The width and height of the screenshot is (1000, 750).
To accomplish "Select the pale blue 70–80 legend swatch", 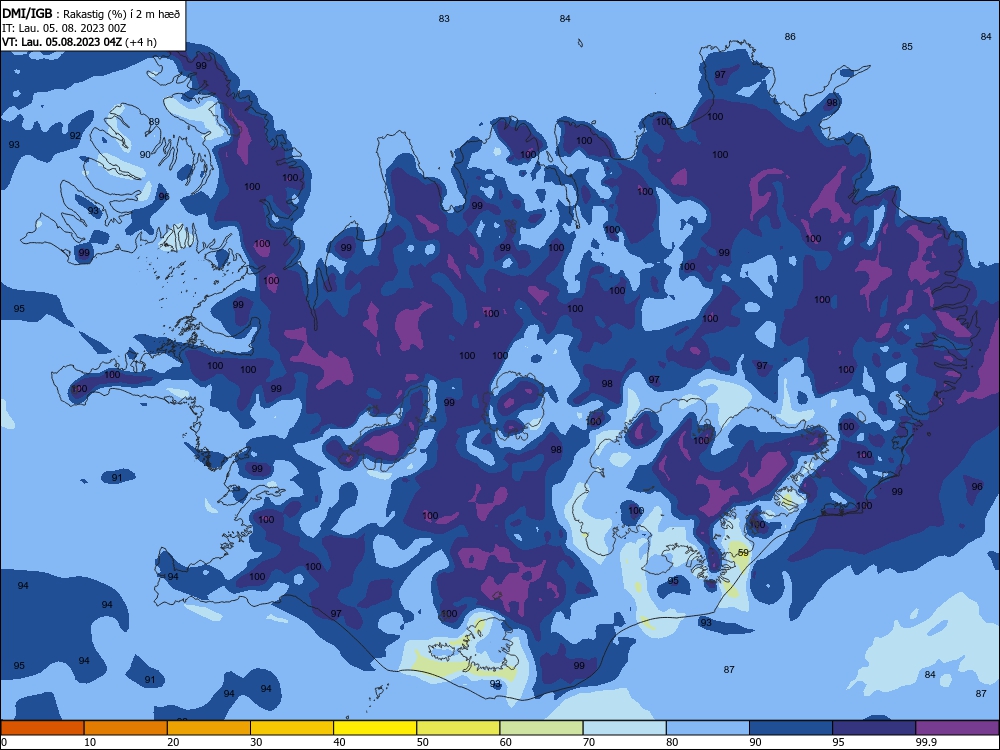I will click(624, 728).
